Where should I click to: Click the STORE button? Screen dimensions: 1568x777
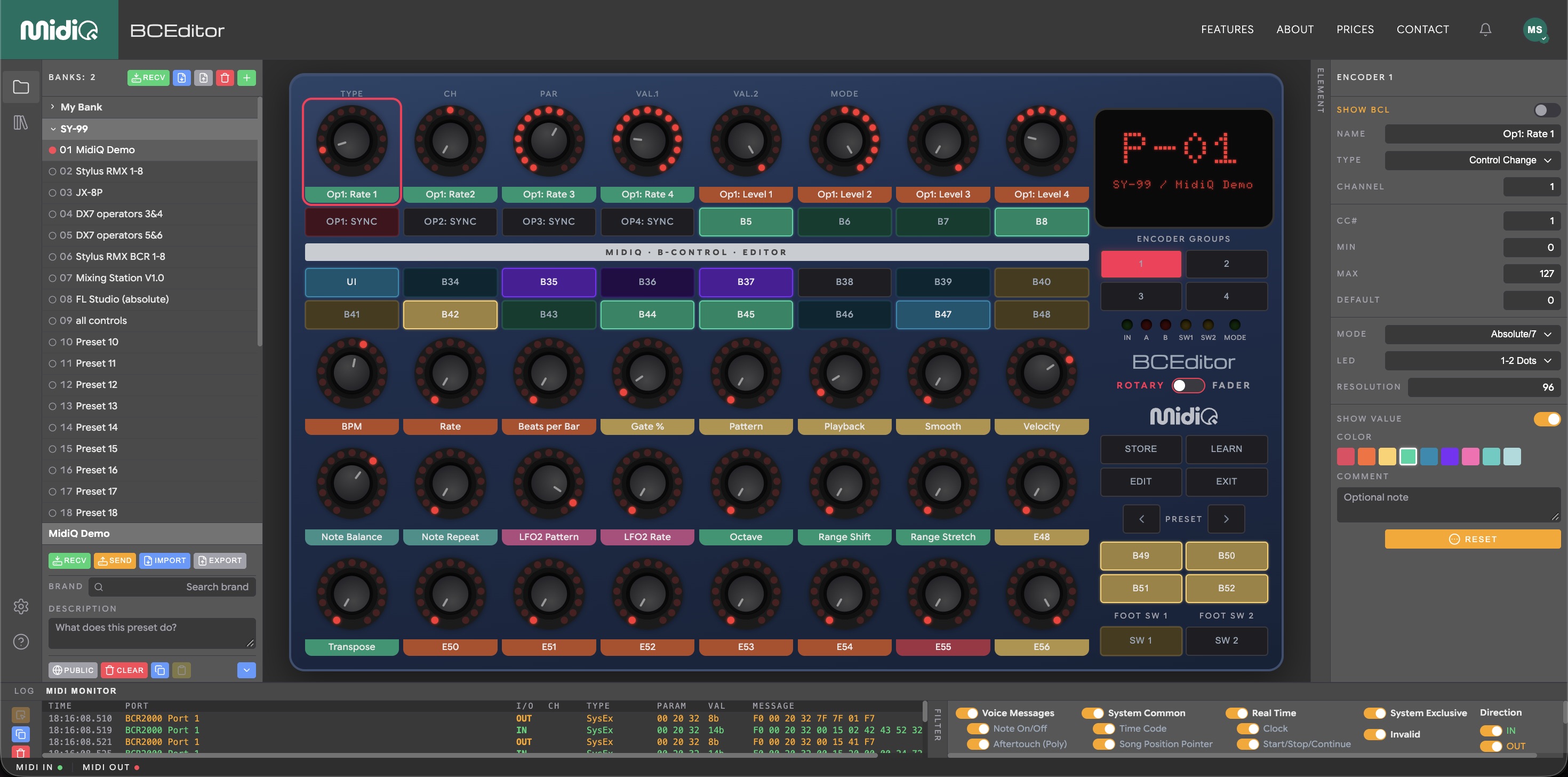pos(1141,449)
